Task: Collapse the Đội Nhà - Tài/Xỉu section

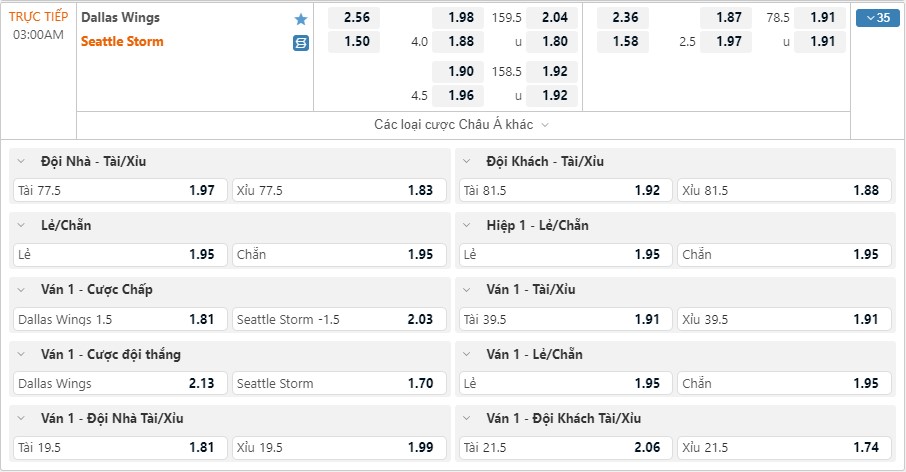Action: click(21, 161)
